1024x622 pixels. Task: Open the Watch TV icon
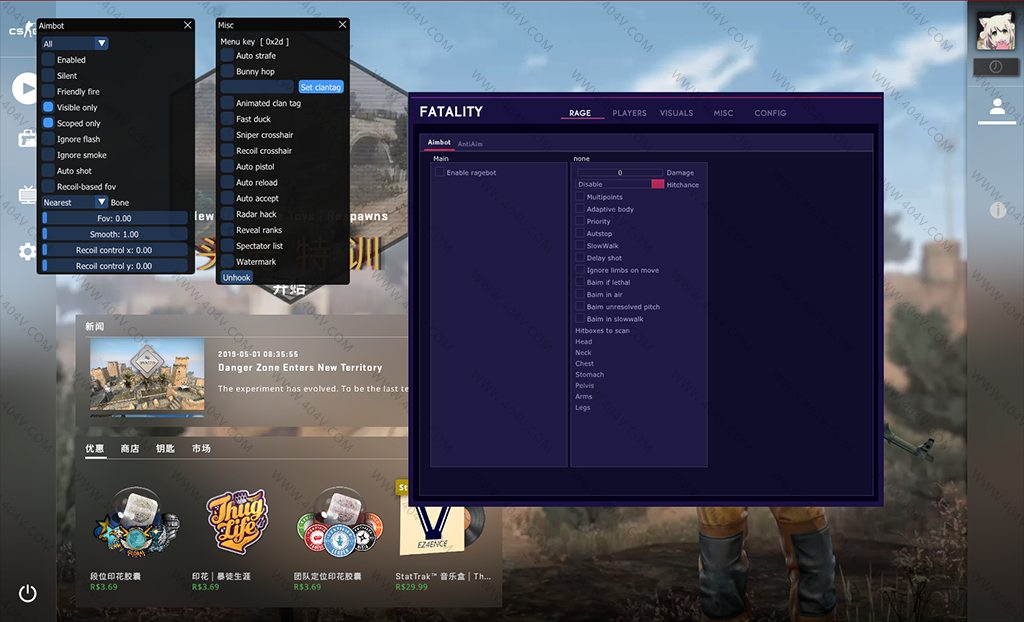coord(27,195)
